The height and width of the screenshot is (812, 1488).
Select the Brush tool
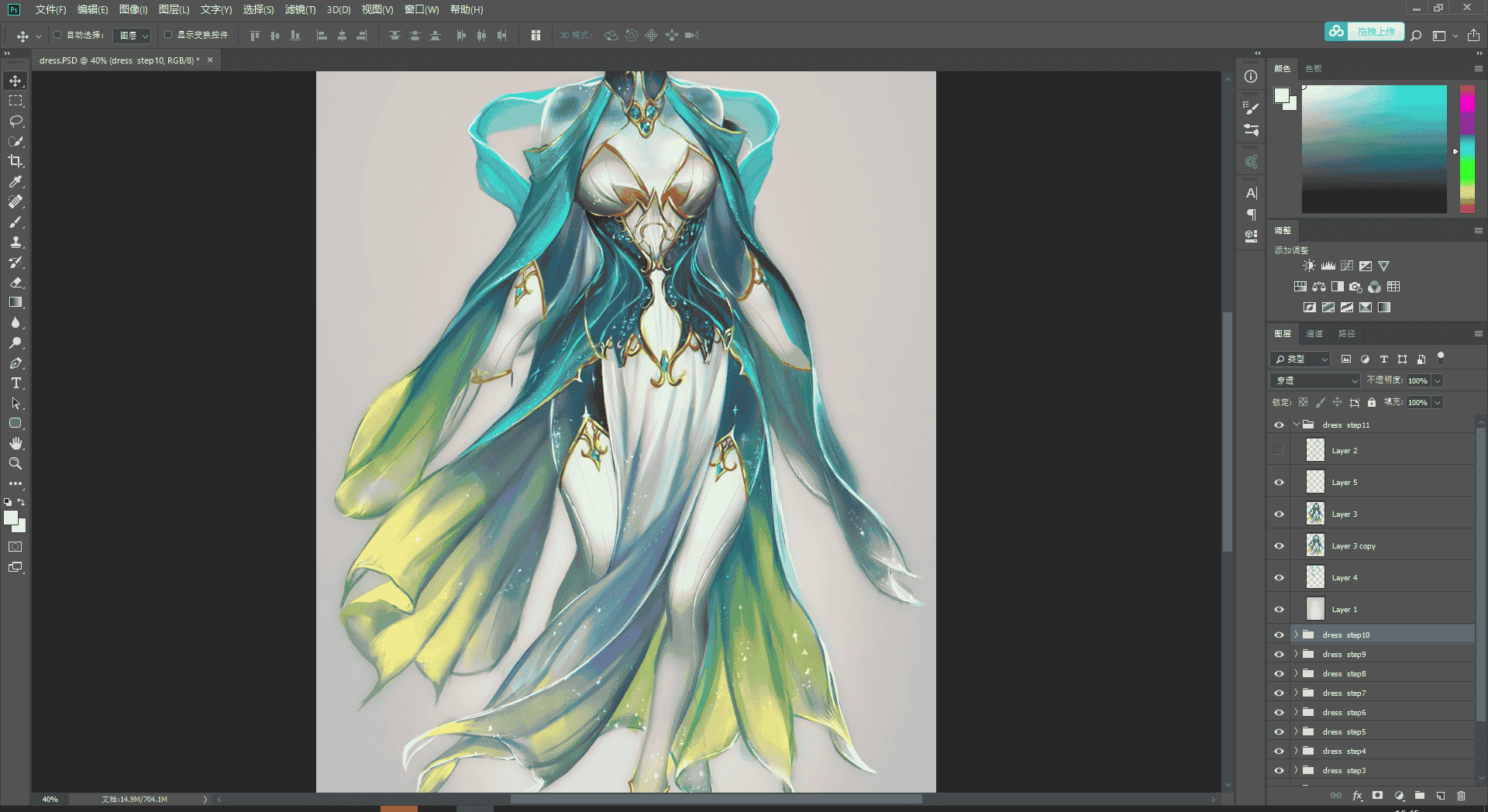click(x=15, y=222)
